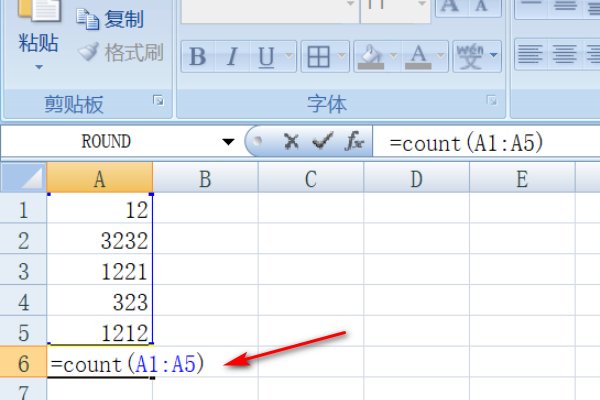Click the Insert Function fx button
This screenshot has height=400, width=600.
pyautogui.click(x=354, y=142)
